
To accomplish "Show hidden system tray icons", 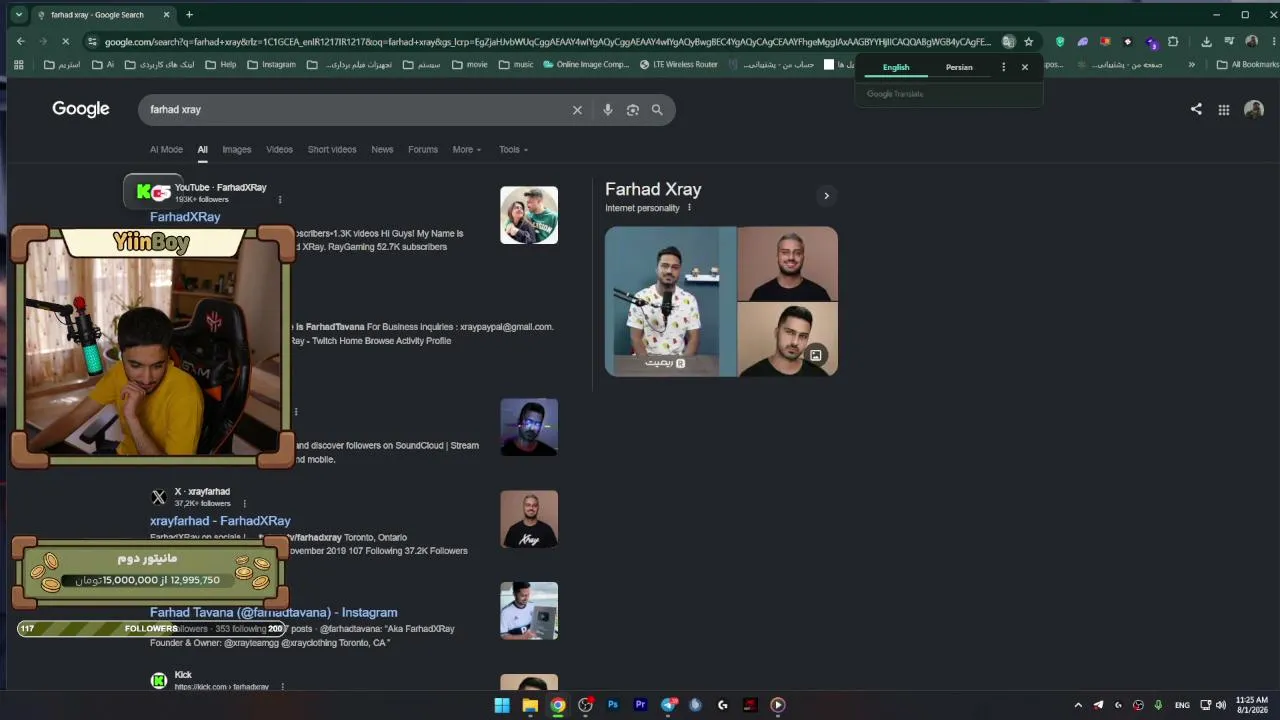I will pyautogui.click(x=1078, y=705).
